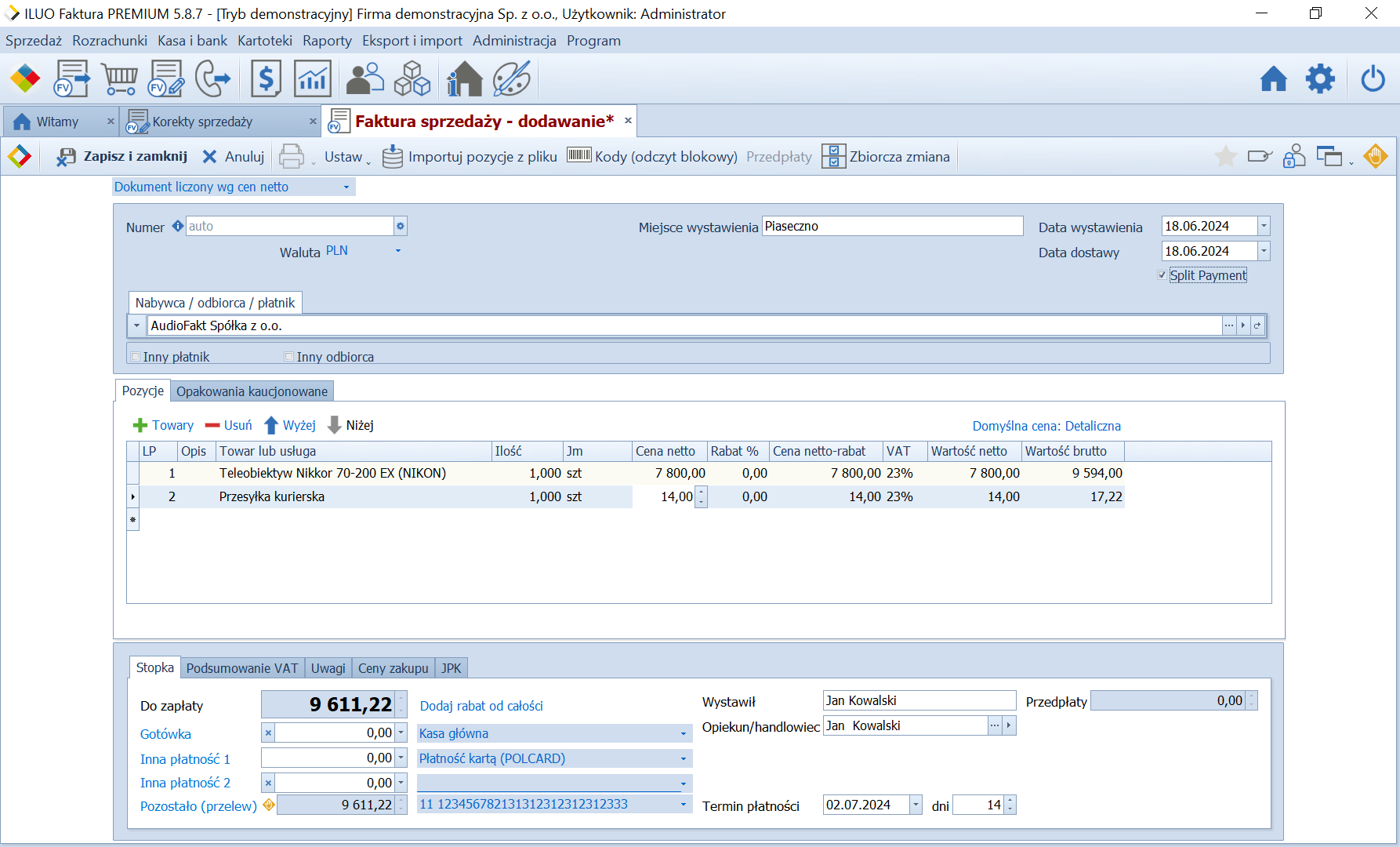Enable the Inny płatnik checkbox

point(136,357)
